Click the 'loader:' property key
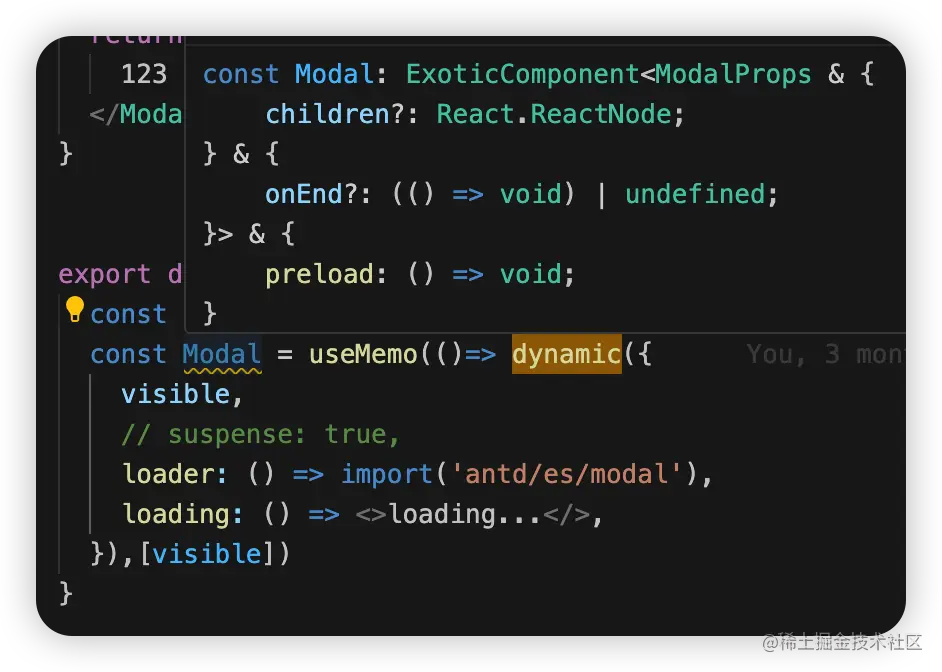The width and height of the screenshot is (942, 672). point(175,474)
